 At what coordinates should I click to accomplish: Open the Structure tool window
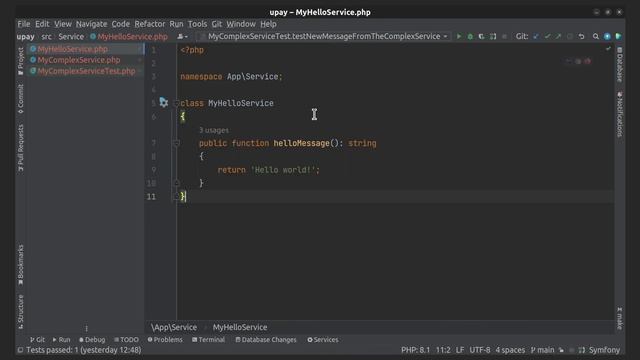coord(20,312)
